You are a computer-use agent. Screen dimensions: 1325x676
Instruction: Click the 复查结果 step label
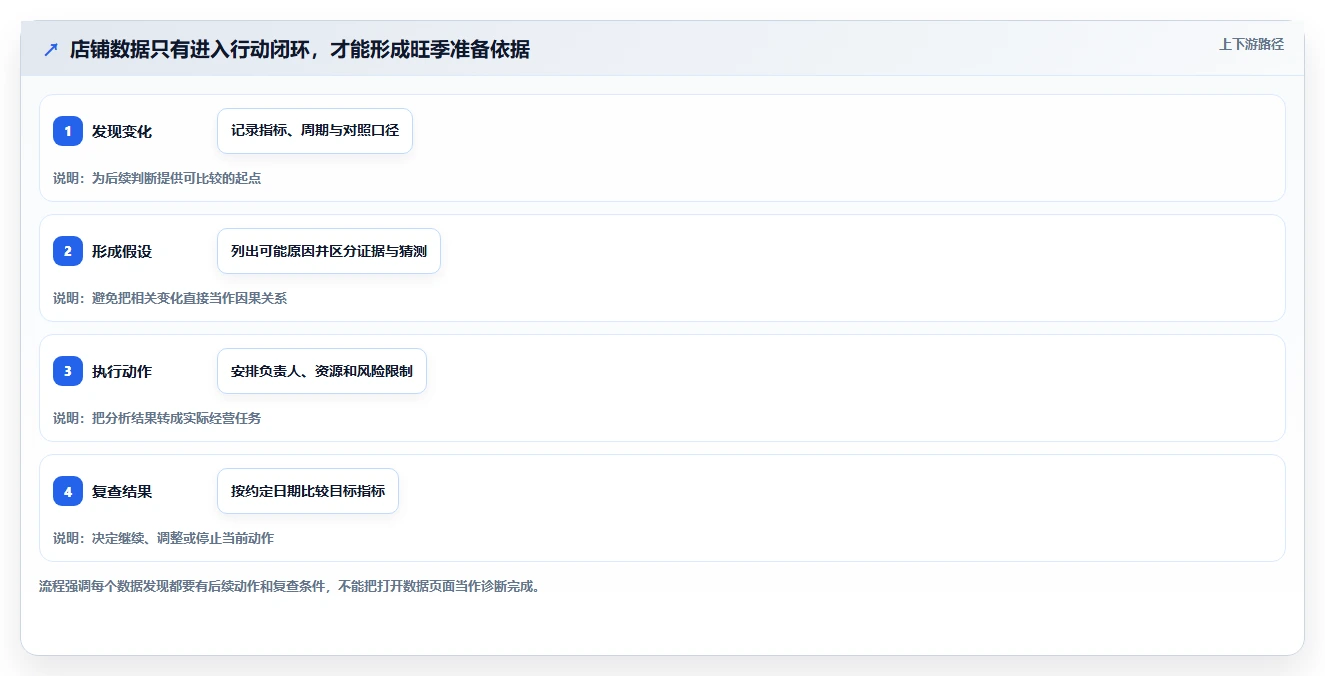click(122, 491)
